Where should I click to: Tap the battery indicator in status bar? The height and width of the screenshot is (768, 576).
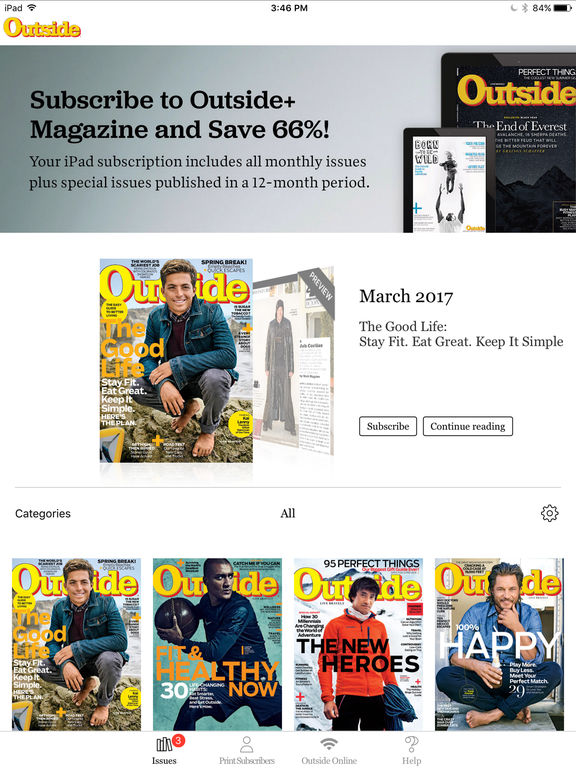pyautogui.click(x=563, y=8)
